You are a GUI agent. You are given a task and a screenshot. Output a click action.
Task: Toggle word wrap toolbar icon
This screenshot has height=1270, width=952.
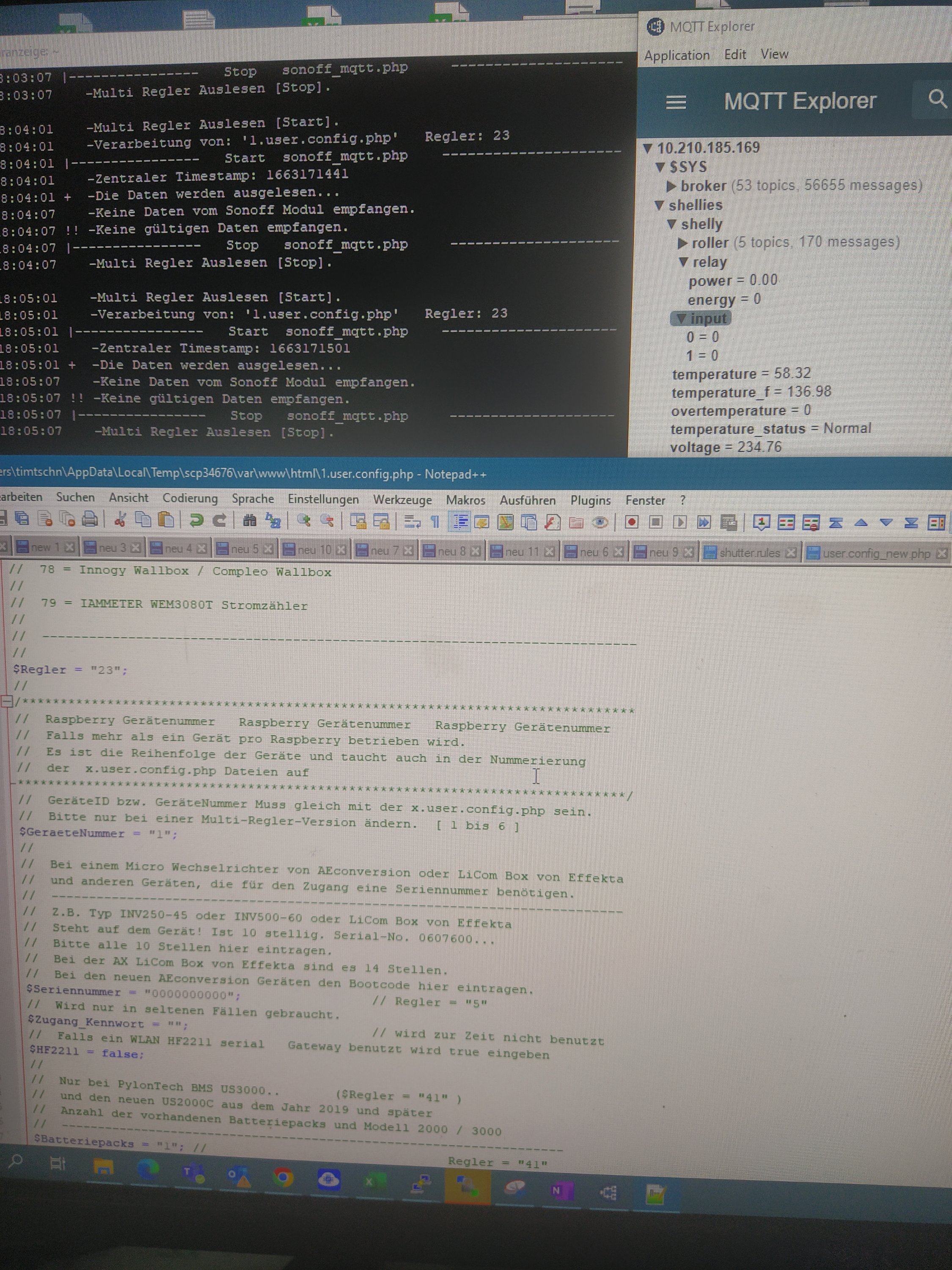(x=411, y=521)
